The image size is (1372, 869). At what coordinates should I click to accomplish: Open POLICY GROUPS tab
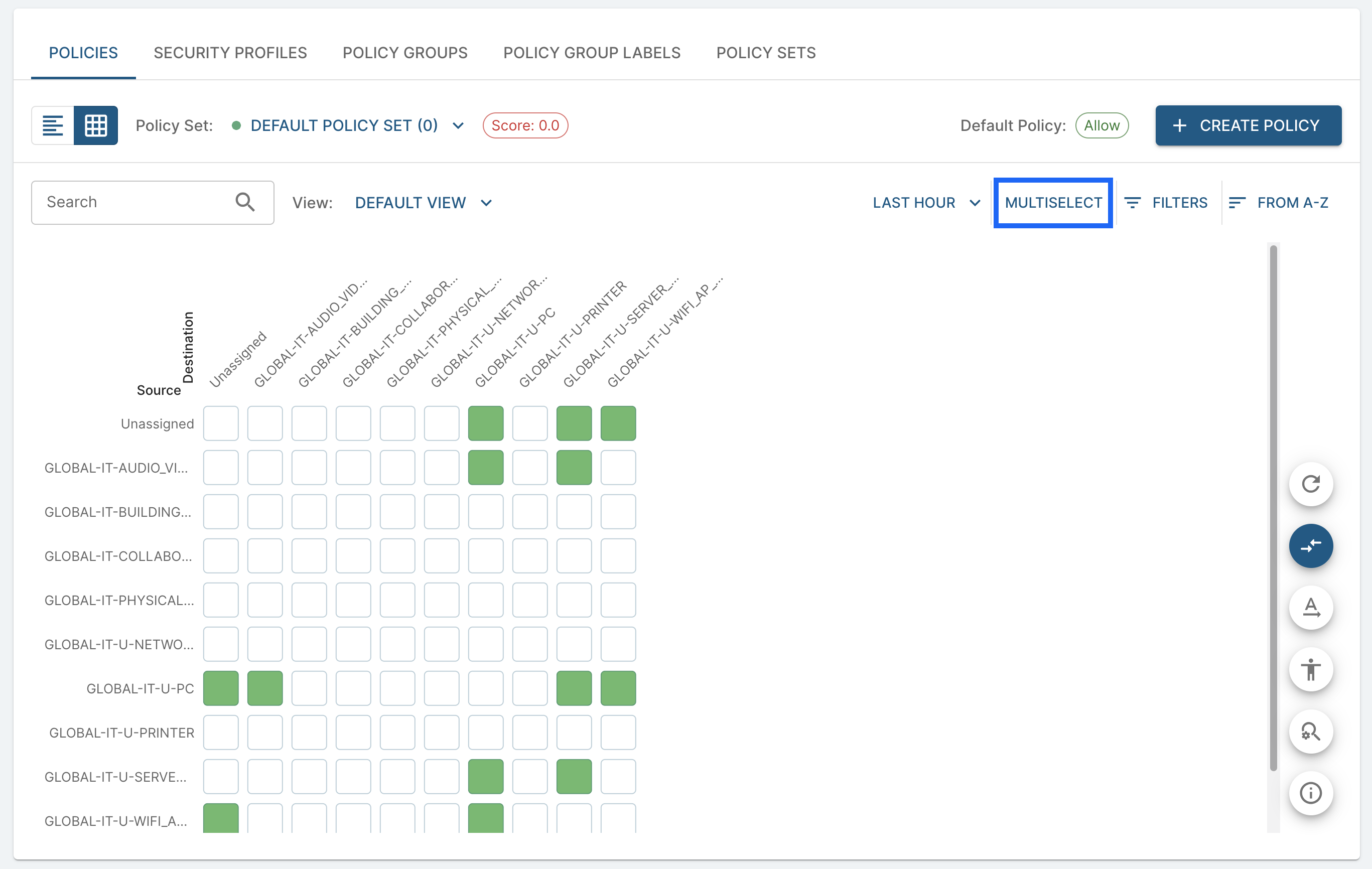[x=405, y=53]
